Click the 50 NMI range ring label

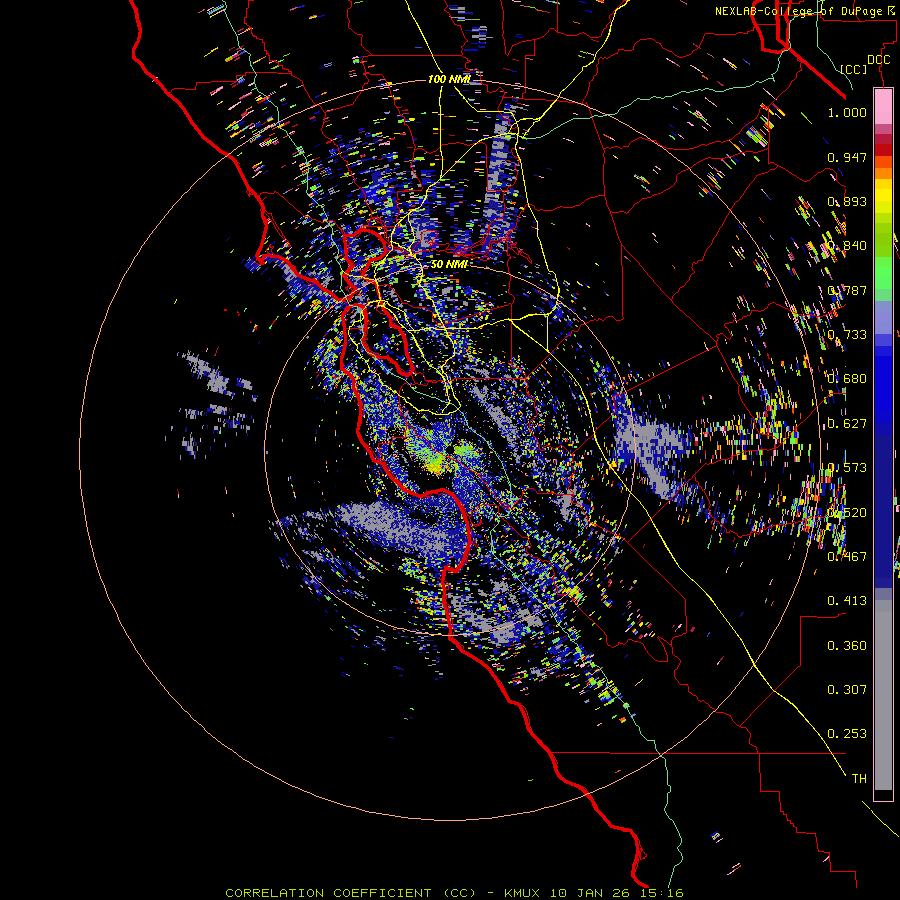click(x=449, y=264)
